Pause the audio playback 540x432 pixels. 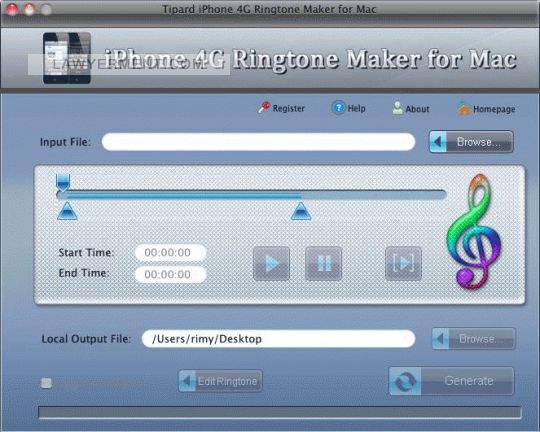[x=324, y=263]
